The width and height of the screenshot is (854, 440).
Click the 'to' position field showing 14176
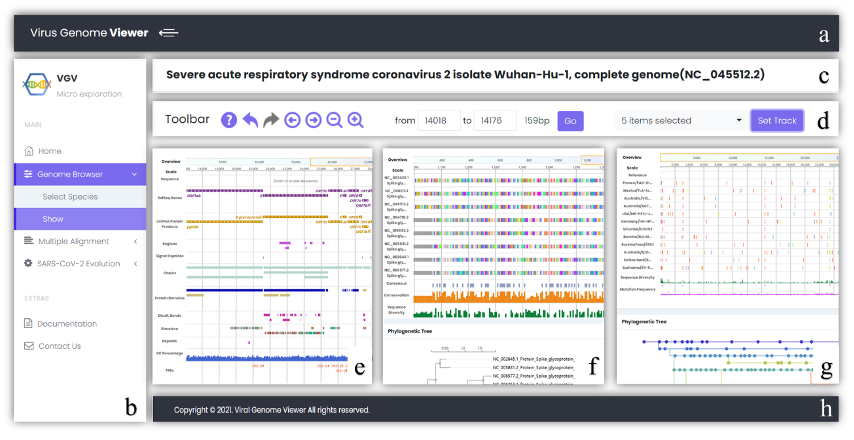(495, 120)
